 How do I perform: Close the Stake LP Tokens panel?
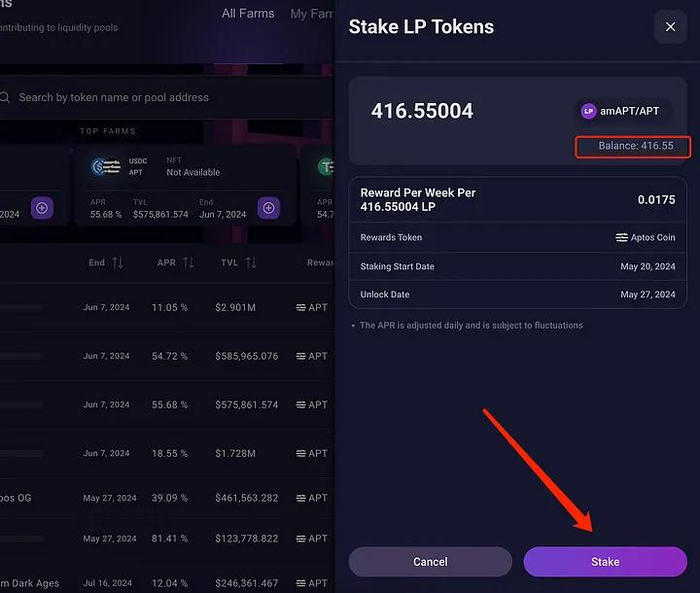point(670,27)
